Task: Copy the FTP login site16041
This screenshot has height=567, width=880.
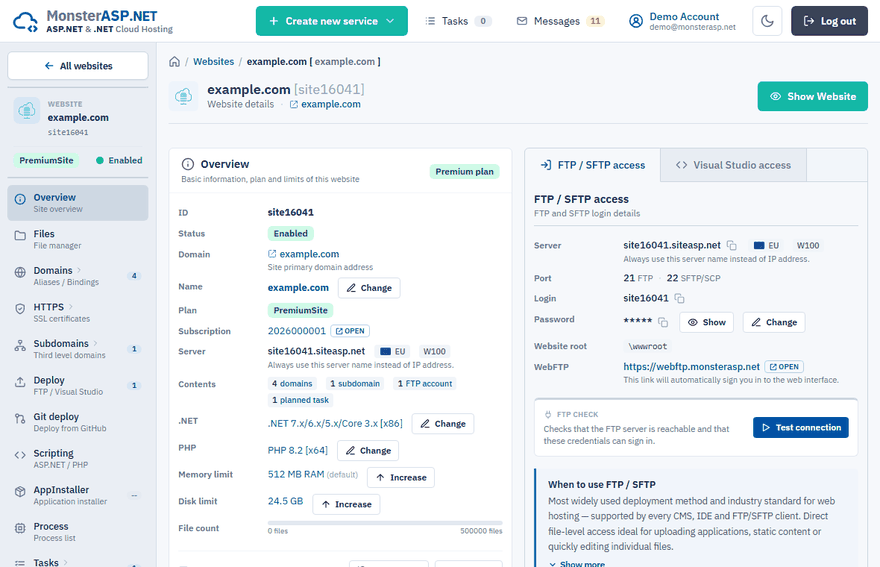Action: pos(680,298)
